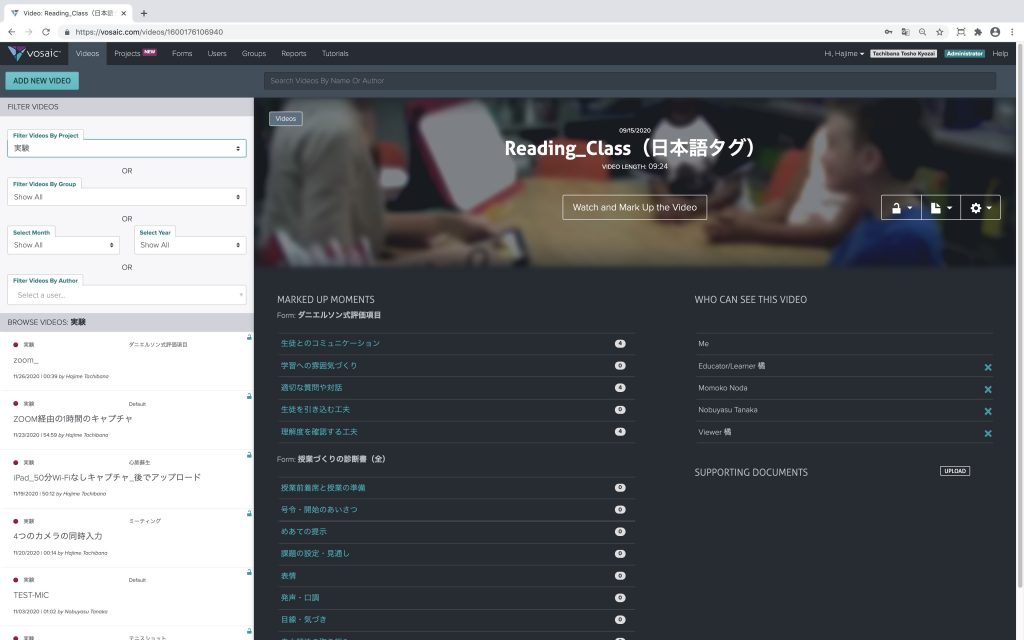
Task: Open video zoom_ in list
Action: (x=25, y=360)
